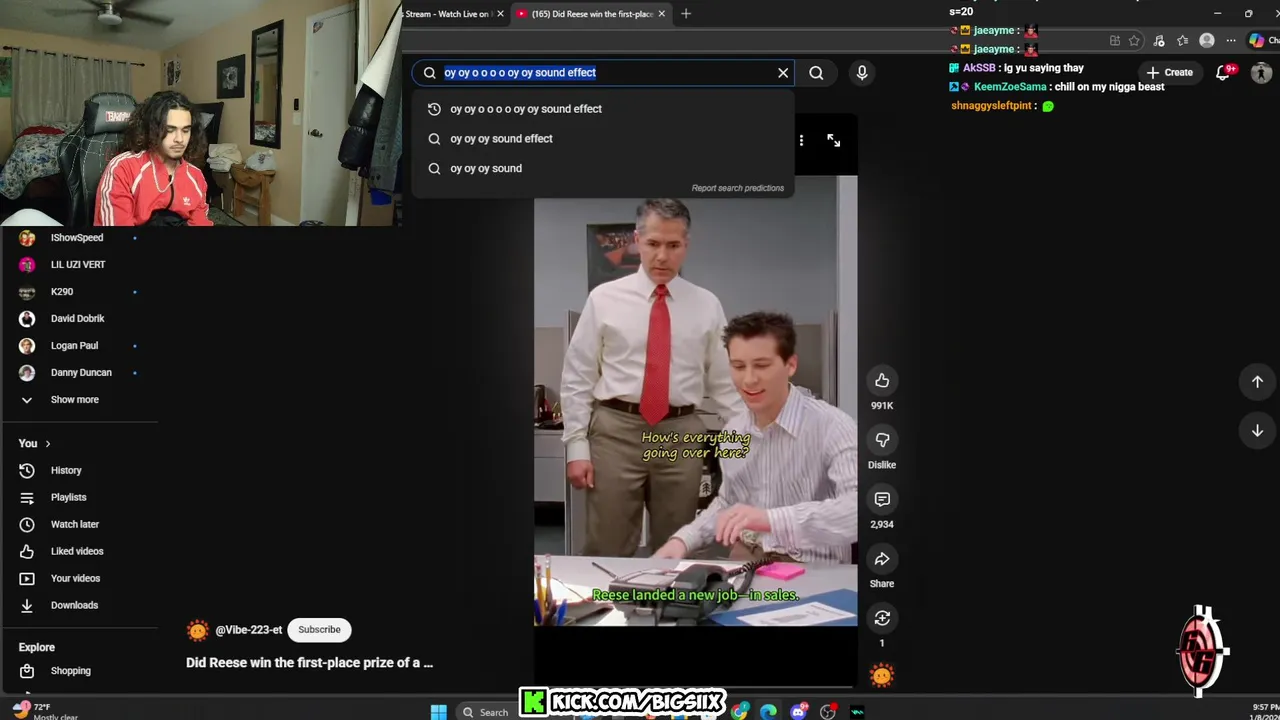1280x720 pixels.
Task: Open IShowSpeed subscription channel
Action: [x=79, y=238]
